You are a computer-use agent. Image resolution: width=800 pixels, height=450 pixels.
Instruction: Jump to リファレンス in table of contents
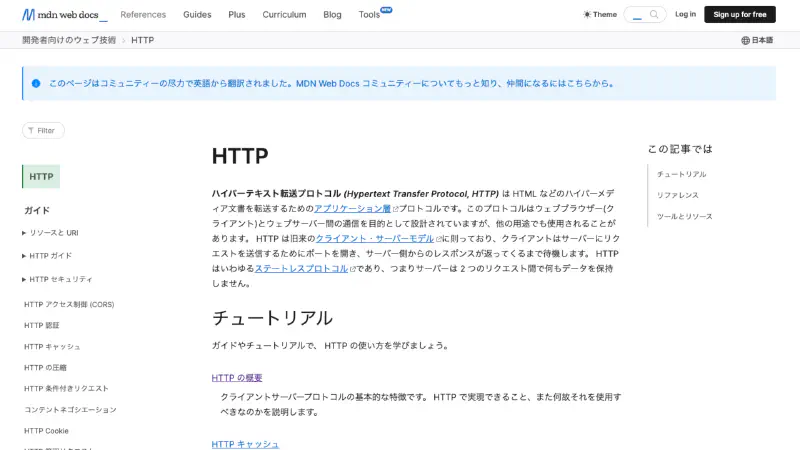click(678, 195)
